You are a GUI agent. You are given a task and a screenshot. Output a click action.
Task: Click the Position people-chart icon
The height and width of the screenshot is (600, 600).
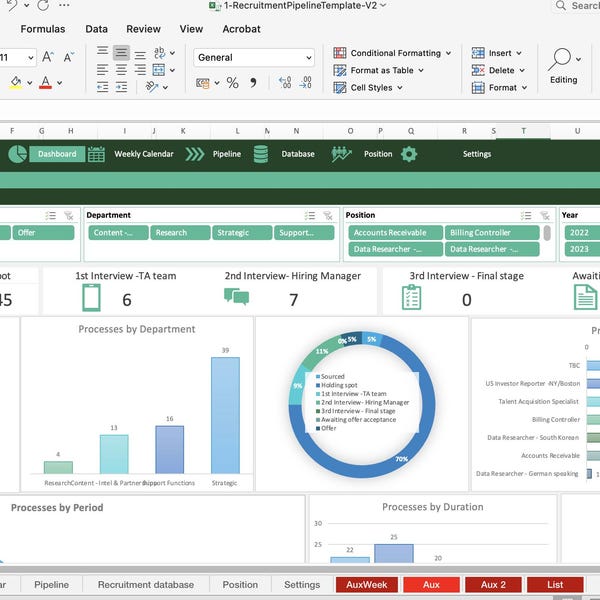(x=341, y=154)
